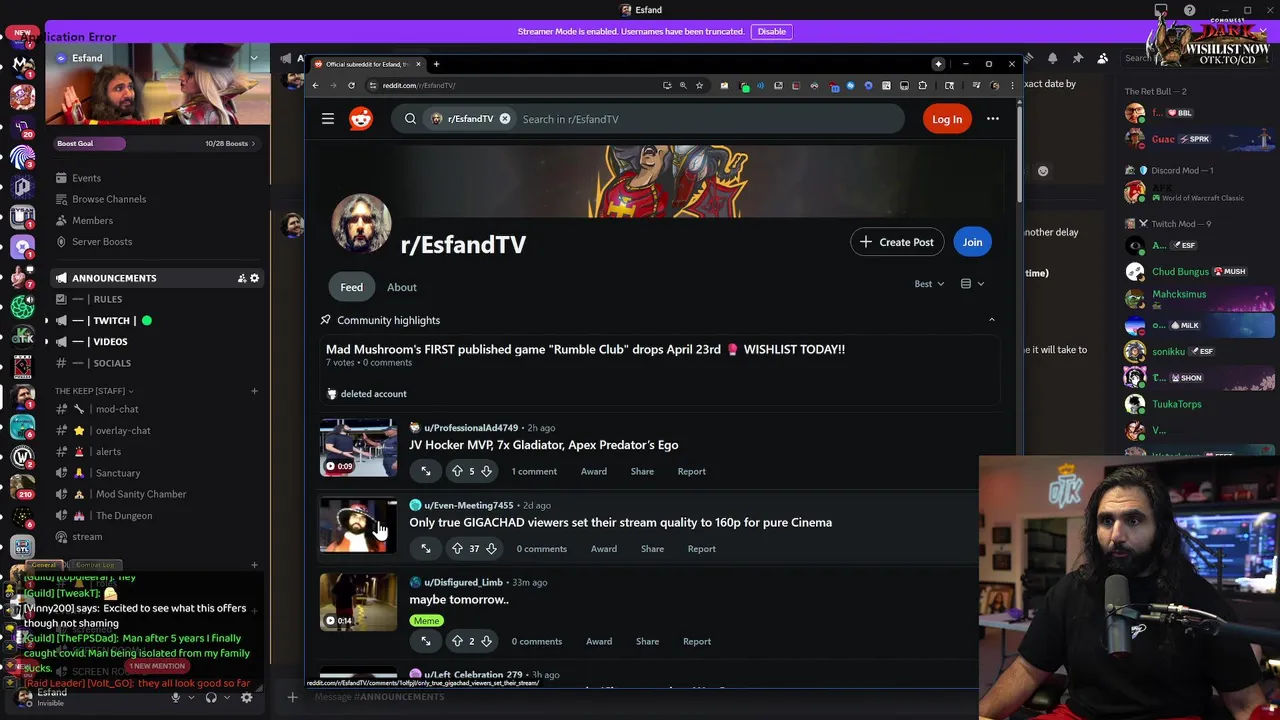Viewport: 1280px width, 720px height.
Task: Collapse THE KEEP [STAFF] category
Action: pos(94,391)
